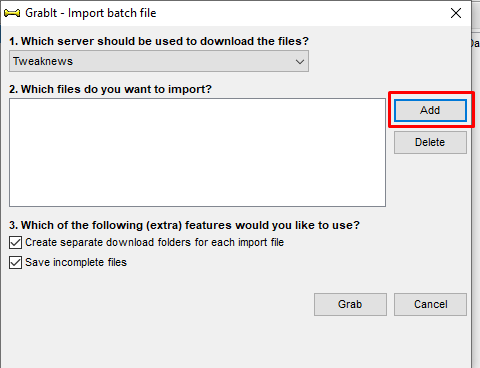Click the GrabIt logo icon in title bar
This screenshot has width=480, height=368.
12,13
